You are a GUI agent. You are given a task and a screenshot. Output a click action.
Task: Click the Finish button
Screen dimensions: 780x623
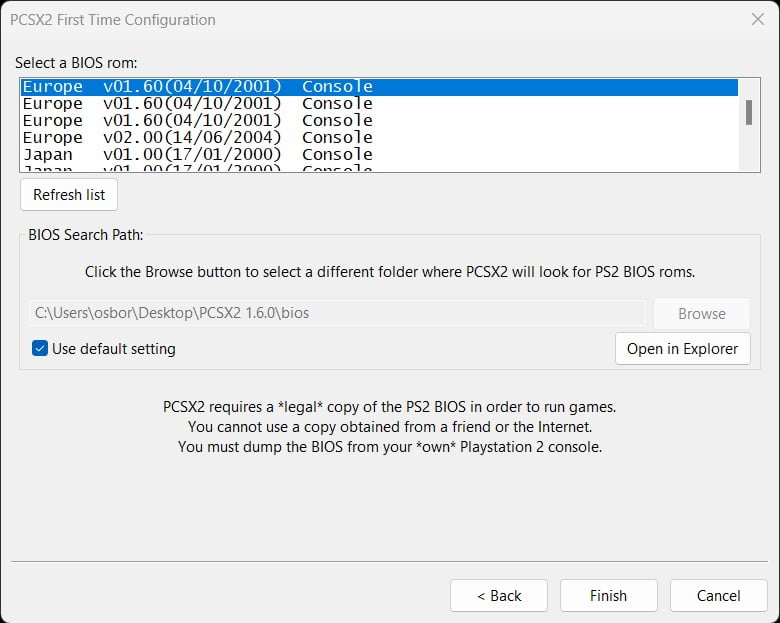click(608, 595)
